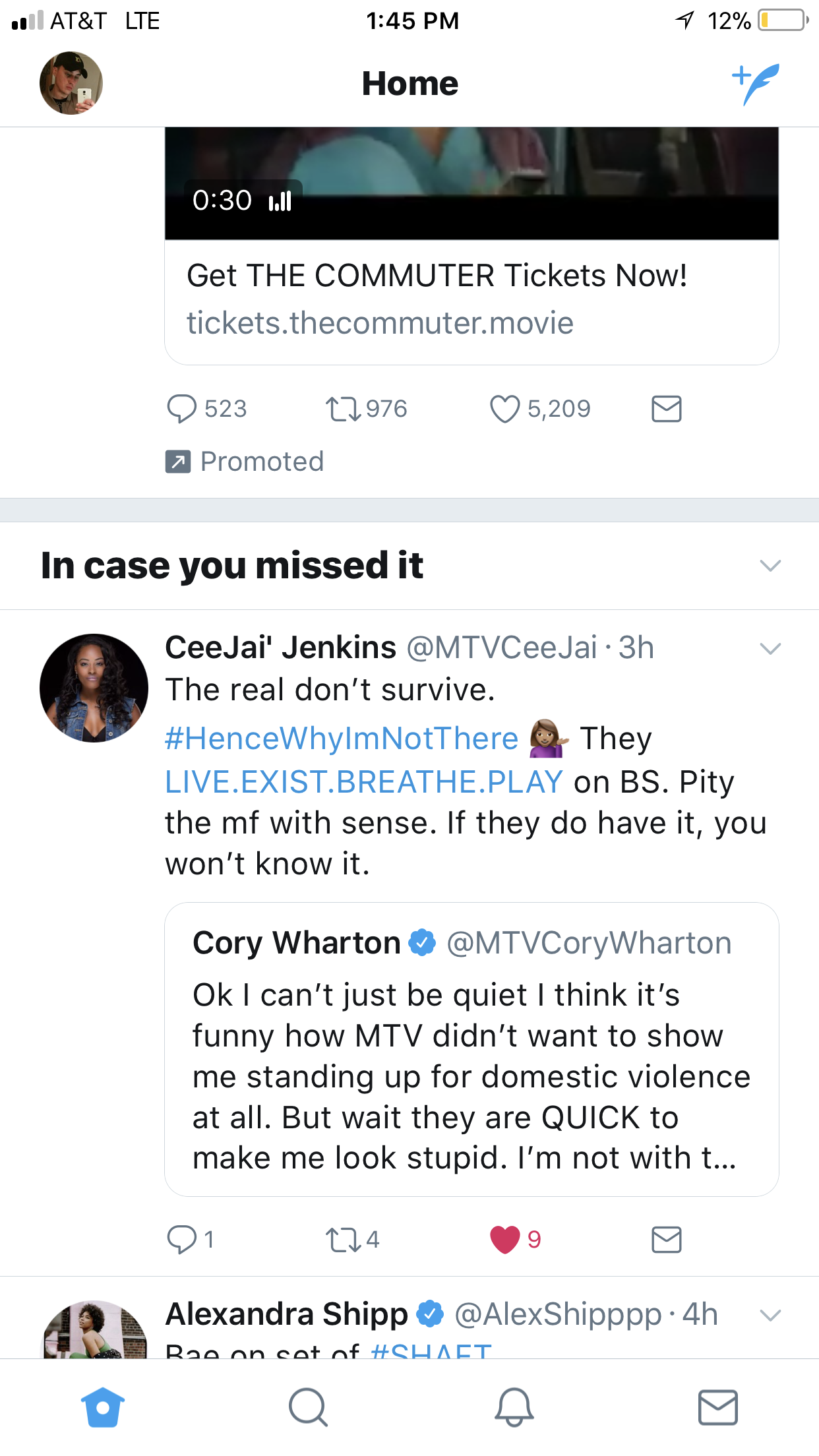This screenshot has width=819, height=1456.
Task: Switch to the Search tab
Action: (x=308, y=1407)
